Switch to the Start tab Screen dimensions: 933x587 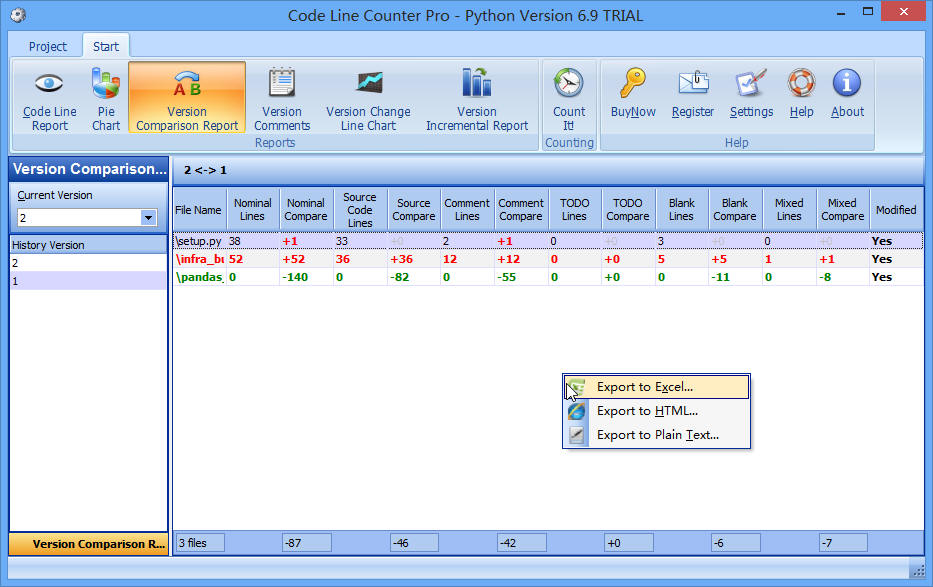106,46
